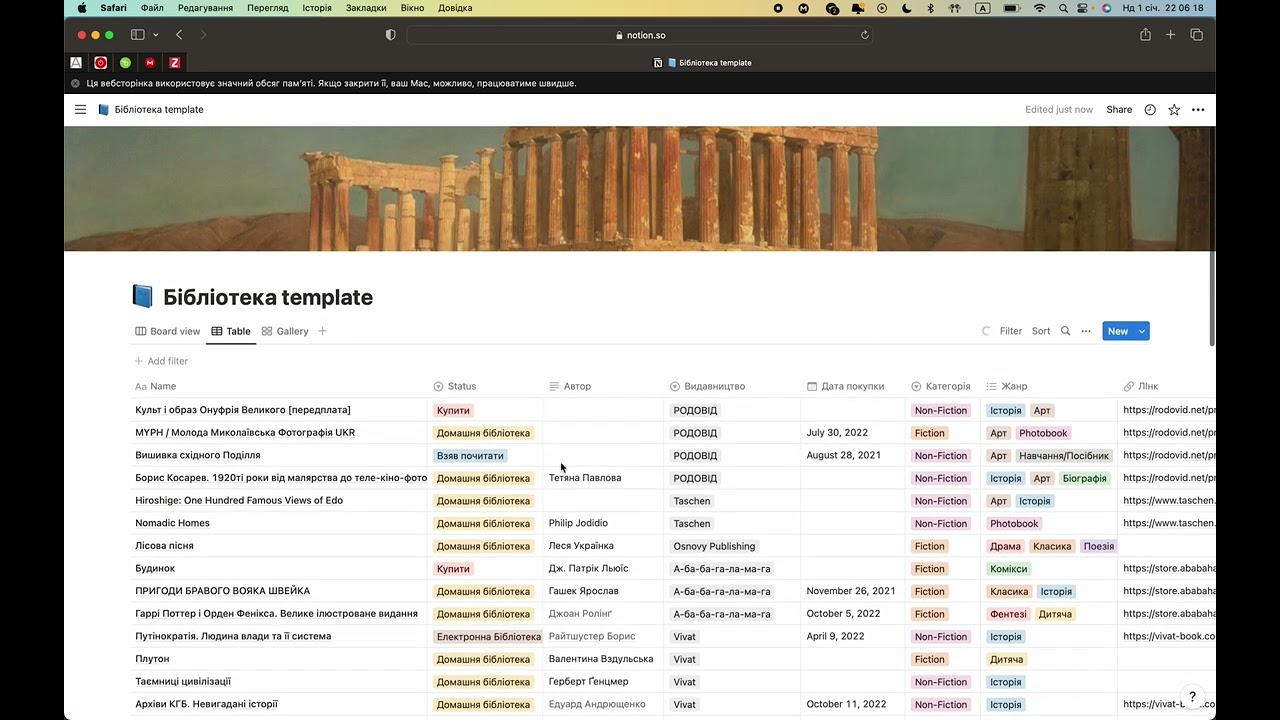
Task: Click the Filter button
Action: [x=1011, y=331]
